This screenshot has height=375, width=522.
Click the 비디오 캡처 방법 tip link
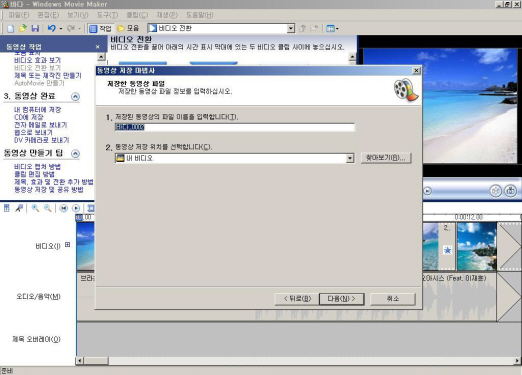click(x=37, y=167)
